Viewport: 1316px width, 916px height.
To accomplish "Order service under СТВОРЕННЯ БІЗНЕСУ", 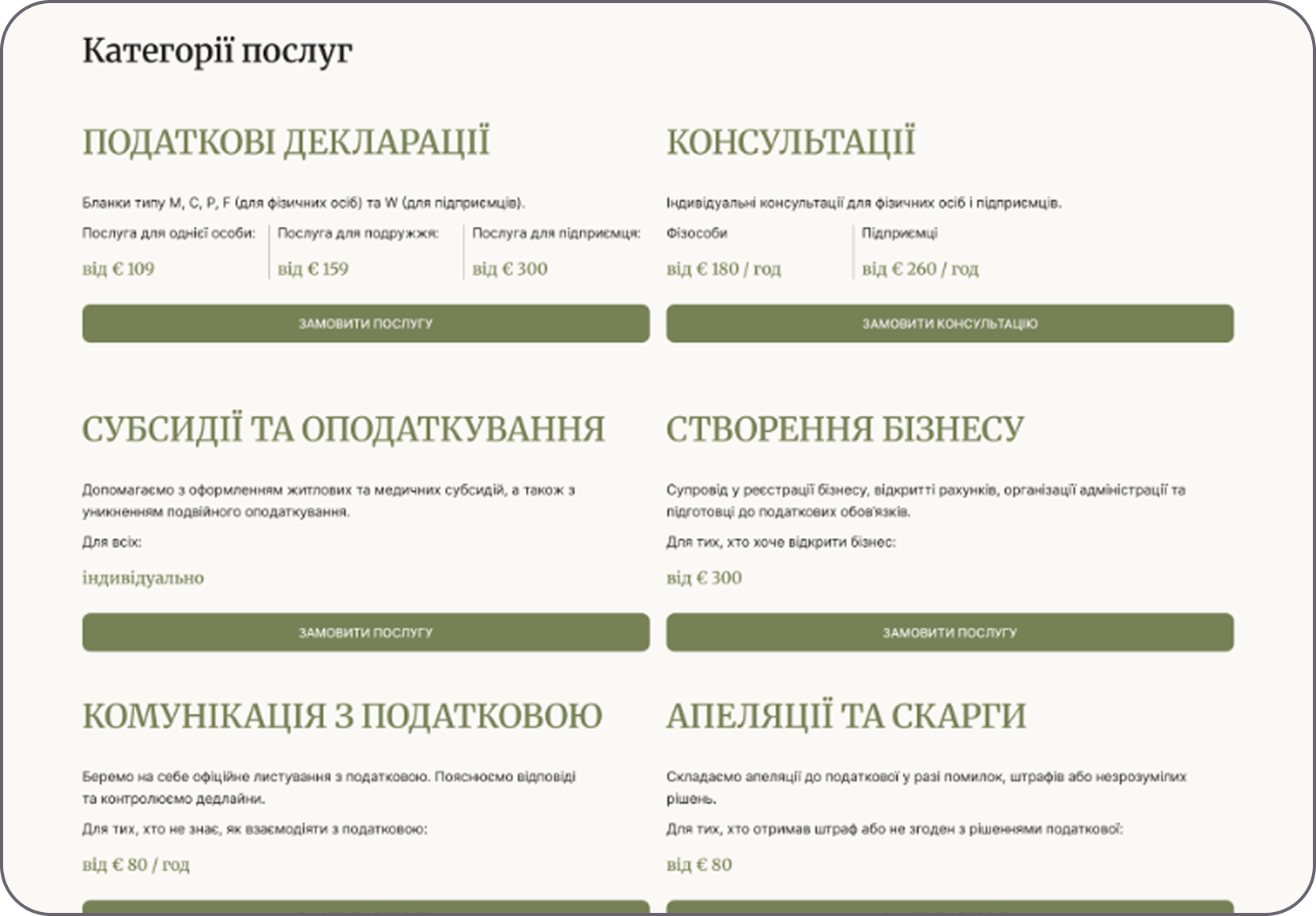I will [x=949, y=632].
